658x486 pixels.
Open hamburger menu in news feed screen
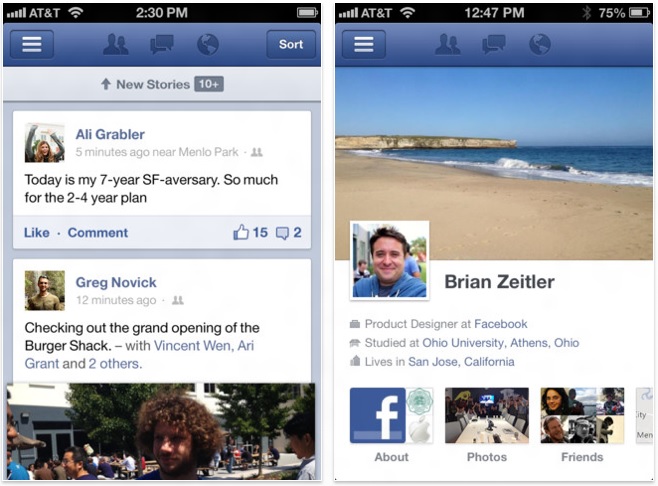tap(32, 44)
